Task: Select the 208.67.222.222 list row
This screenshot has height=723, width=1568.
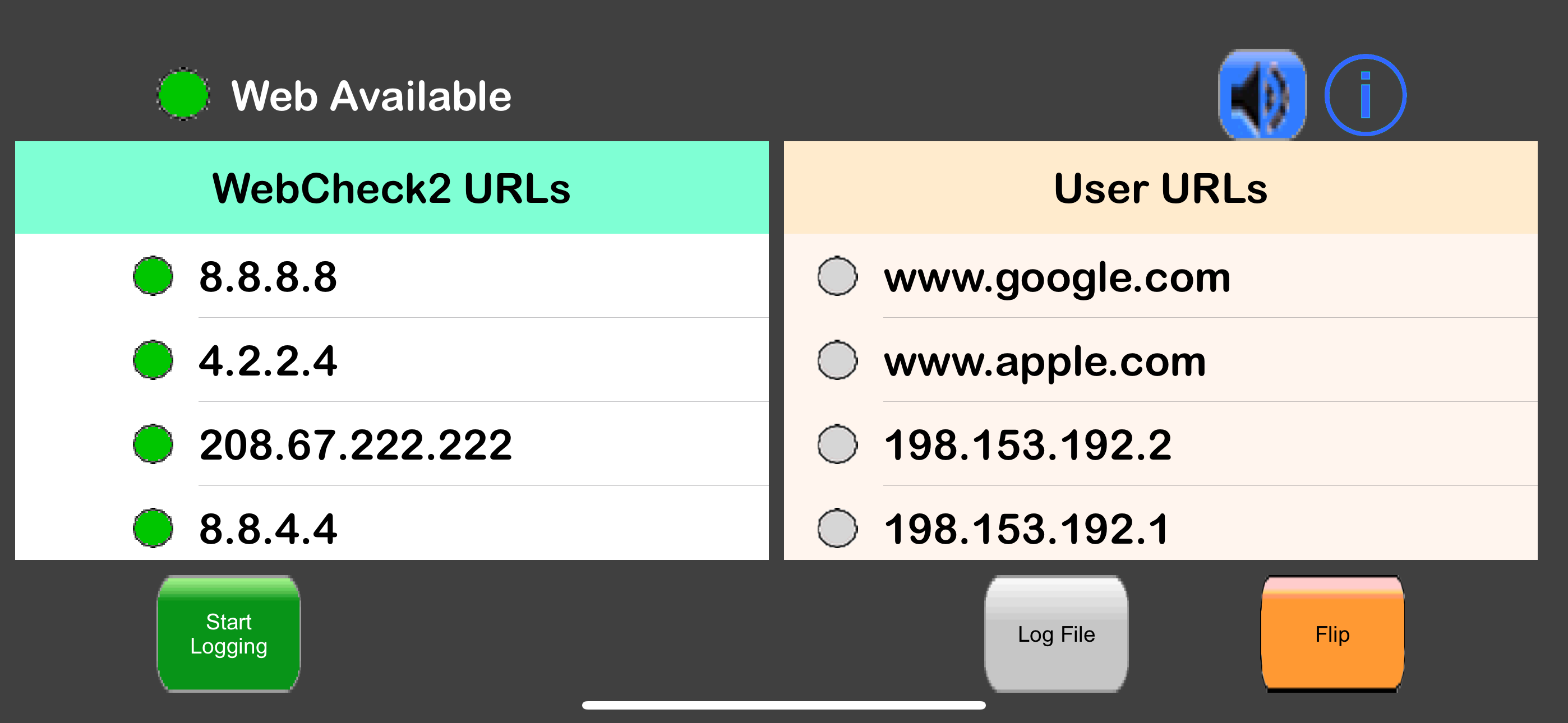Action: point(392,444)
